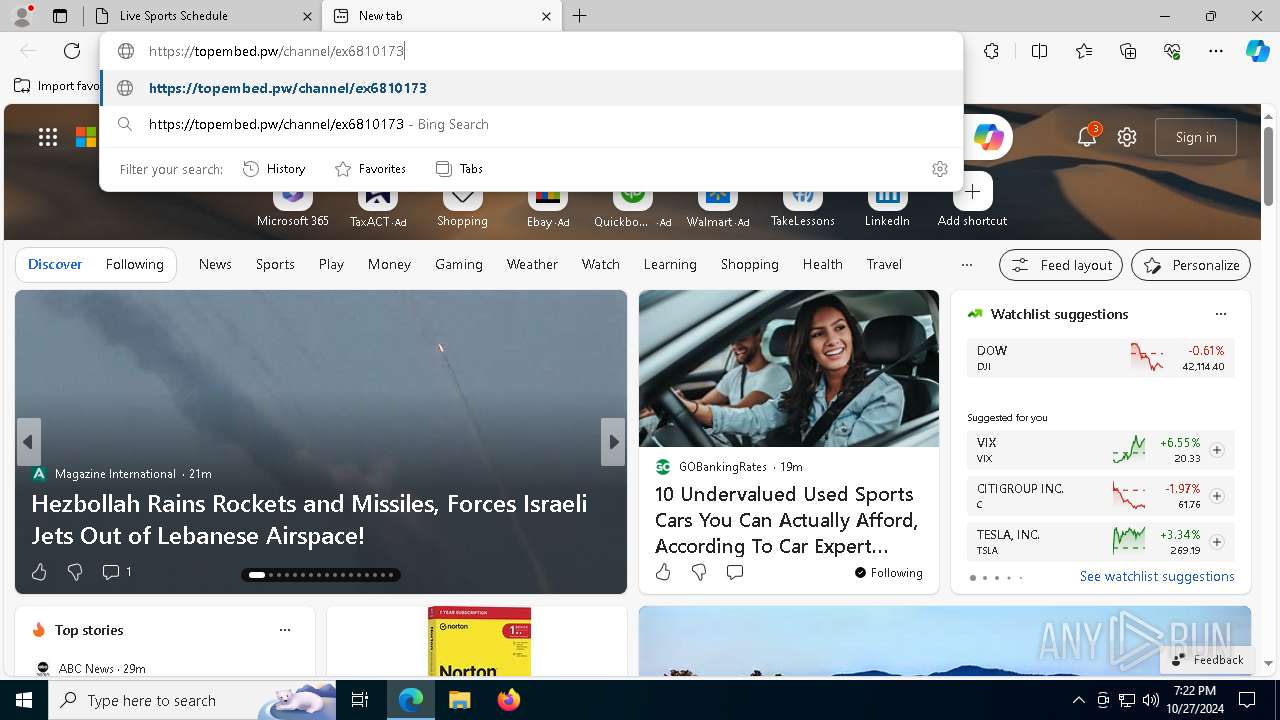Open the Travel category
The width and height of the screenshot is (1280, 720).
click(x=884, y=265)
